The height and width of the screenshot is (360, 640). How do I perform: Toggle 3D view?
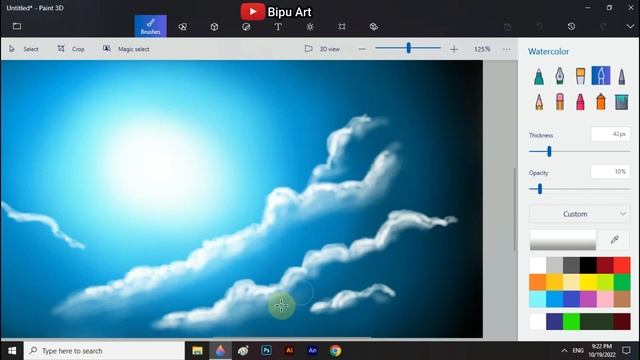322,49
